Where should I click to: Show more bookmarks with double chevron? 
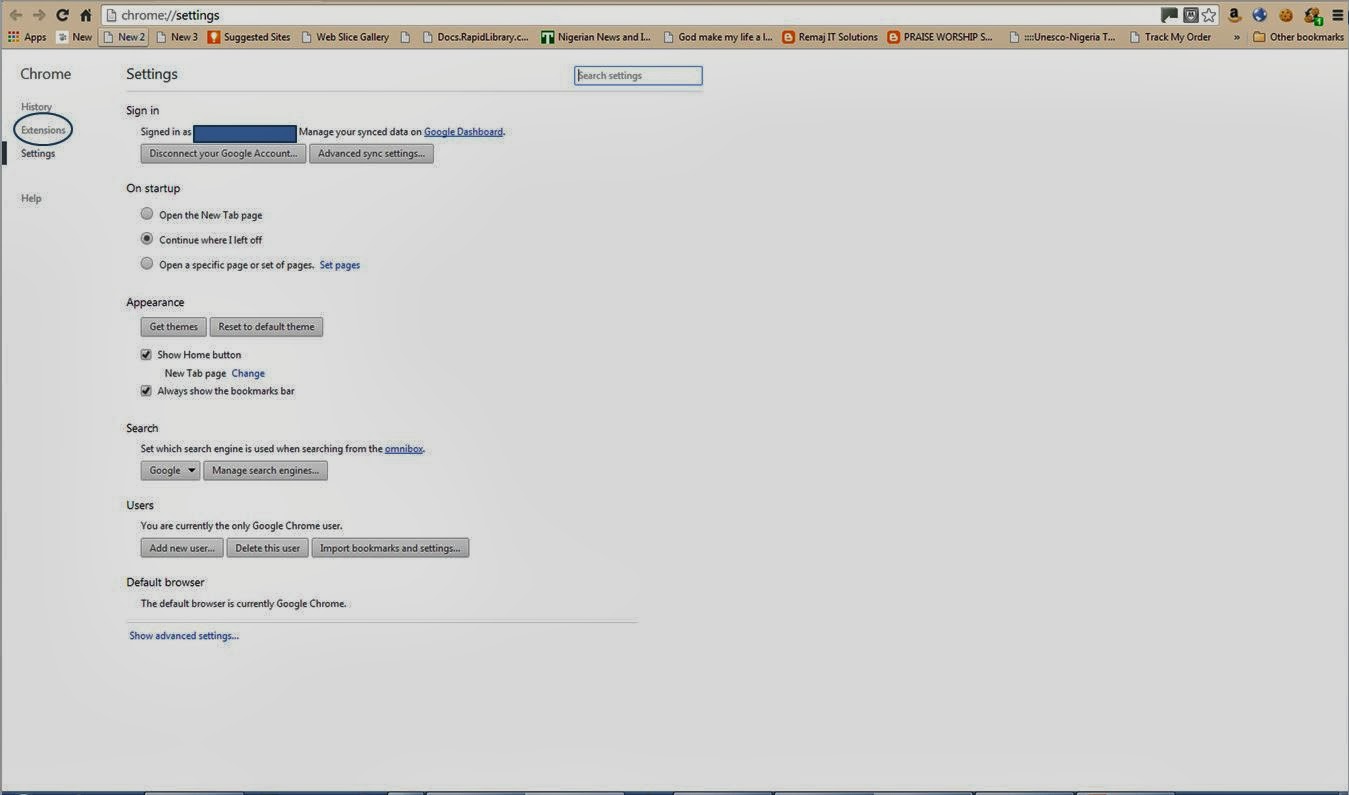(x=1237, y=37)
